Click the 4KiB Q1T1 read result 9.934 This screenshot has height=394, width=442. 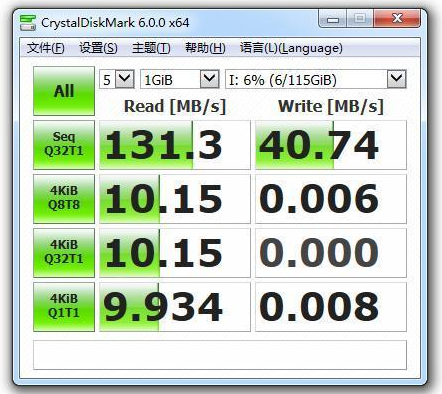[x=175, y=307]
